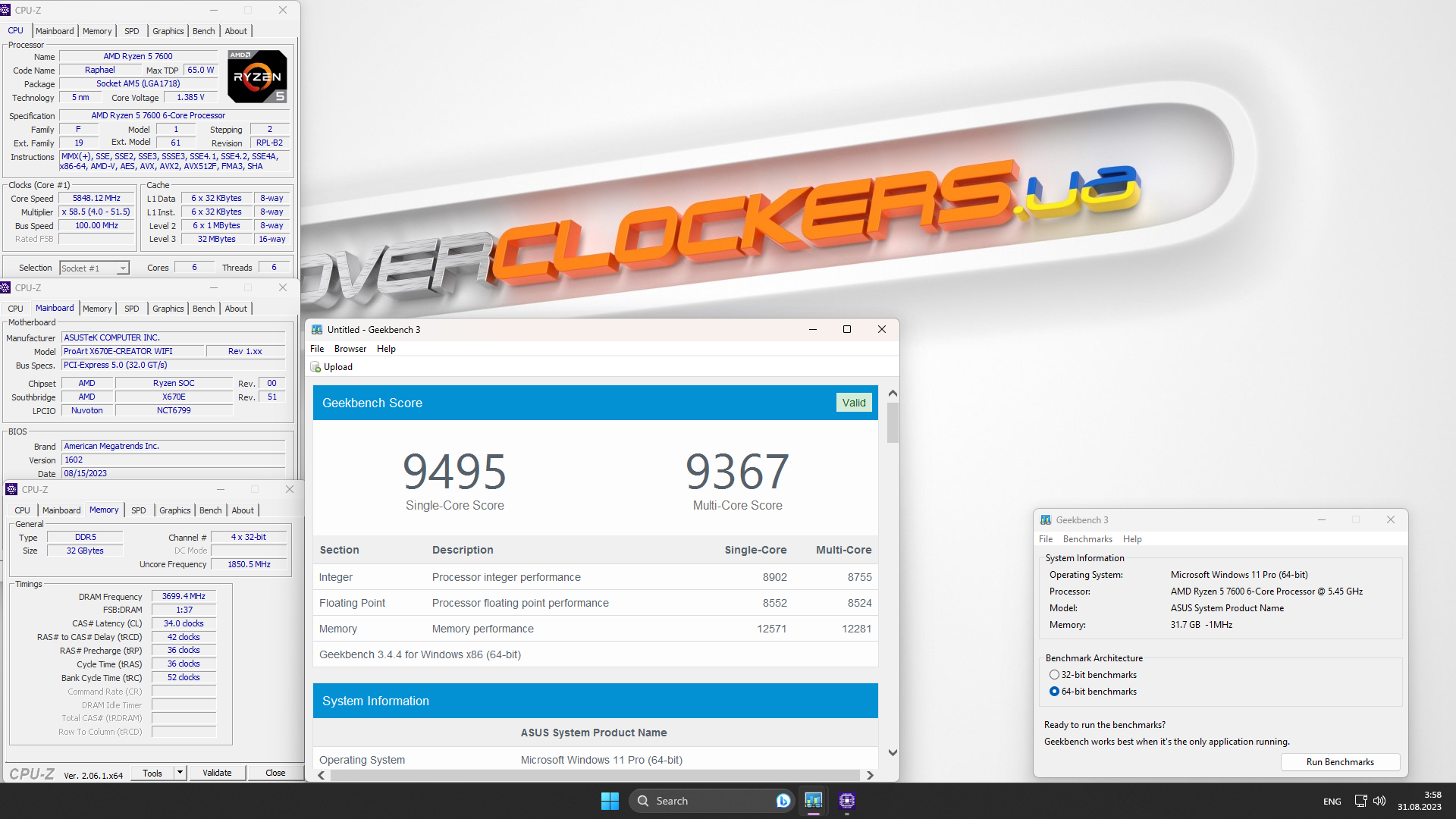Click CPU-Z title icon in Memory window

click(x=11, y=489)
